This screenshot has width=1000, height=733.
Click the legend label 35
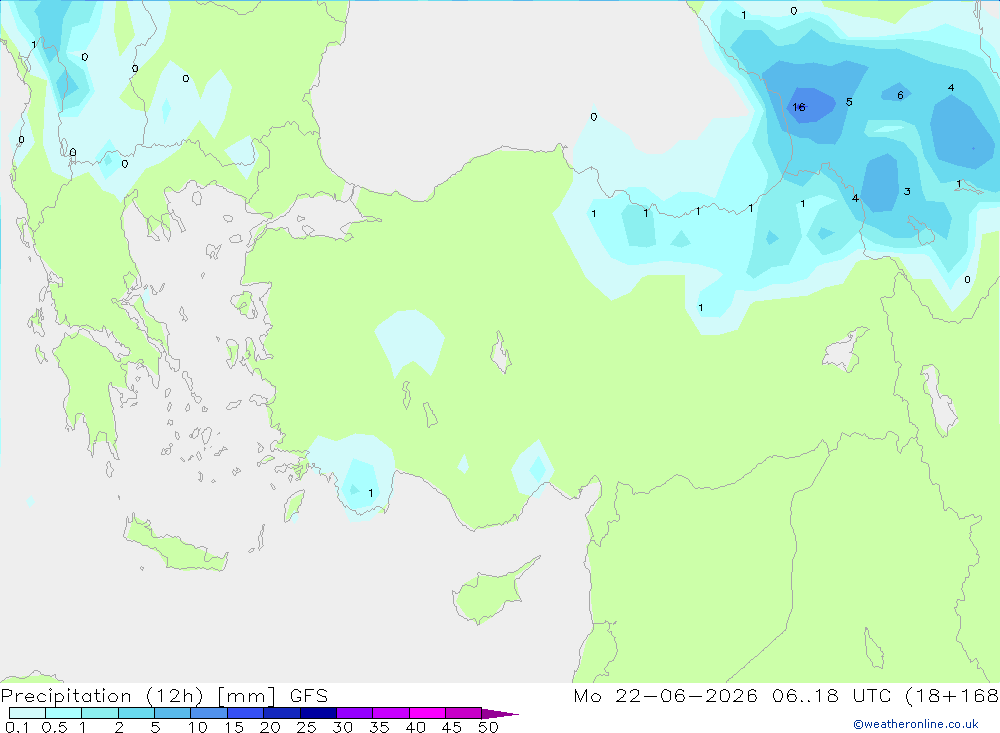[379, 727]
